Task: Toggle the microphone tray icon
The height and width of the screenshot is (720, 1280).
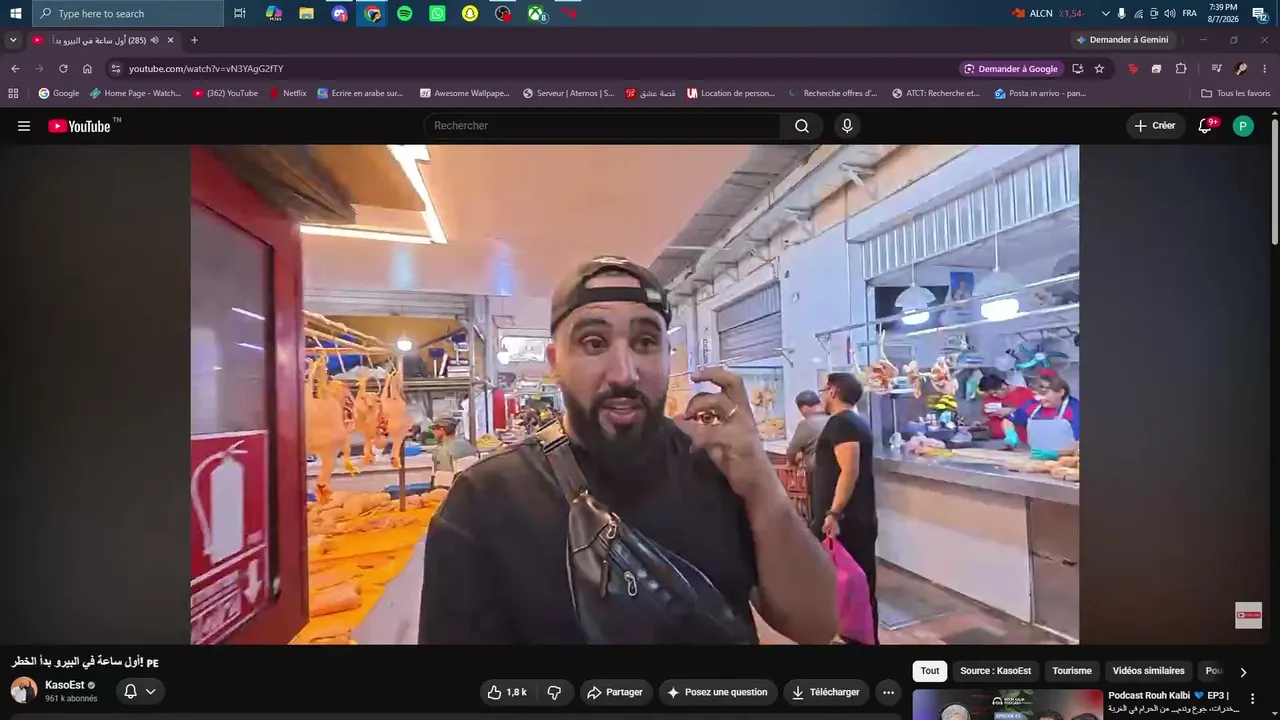Action: click(x=1121, y=13)
